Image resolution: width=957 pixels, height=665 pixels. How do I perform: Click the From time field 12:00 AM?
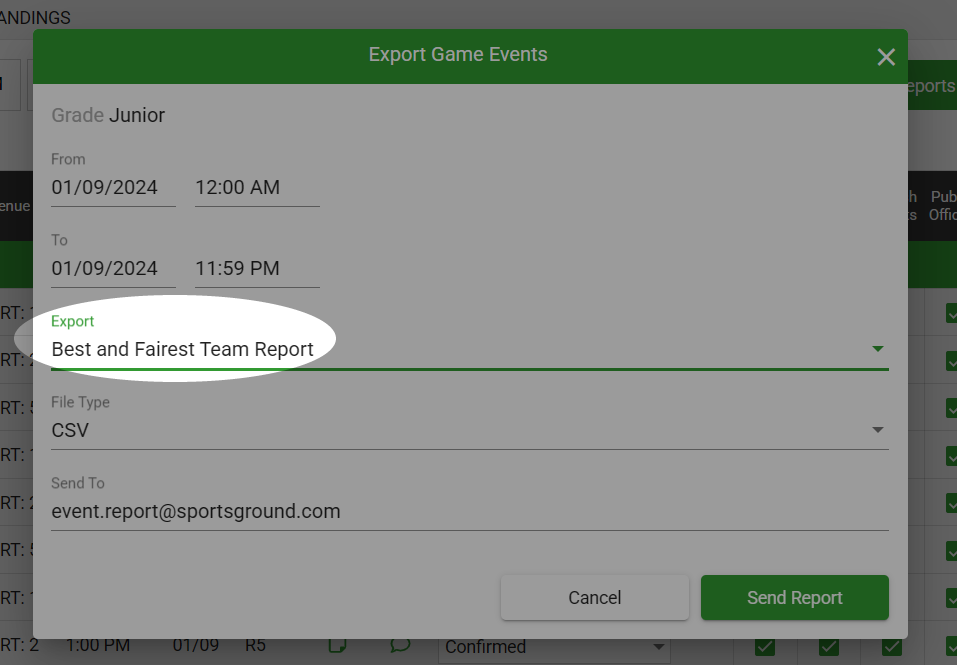[257, 187]
